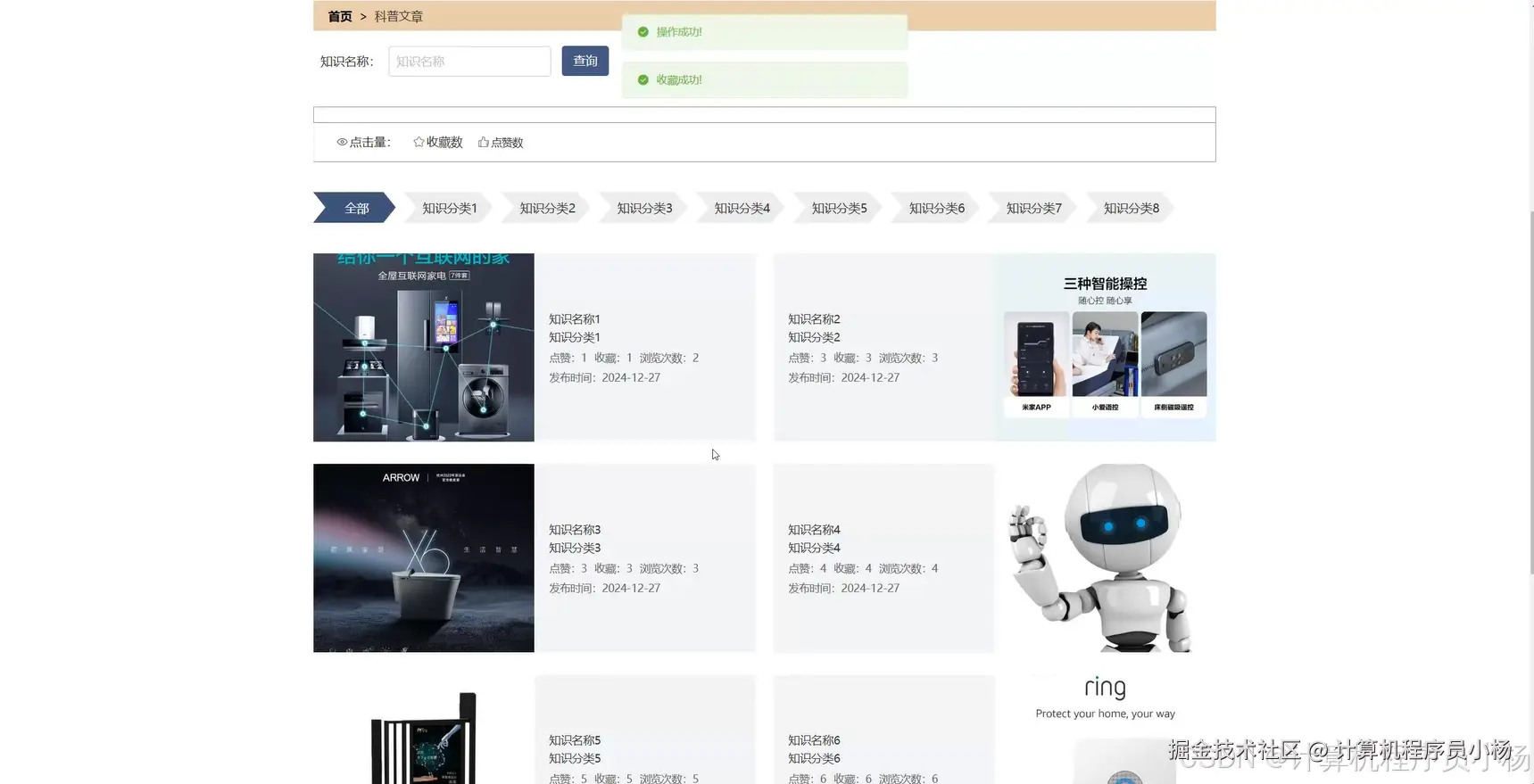Click 发布时间 2024-12-27 in 知识名称1 card
The image size is (1534, 784).
[x=605, y=377]
